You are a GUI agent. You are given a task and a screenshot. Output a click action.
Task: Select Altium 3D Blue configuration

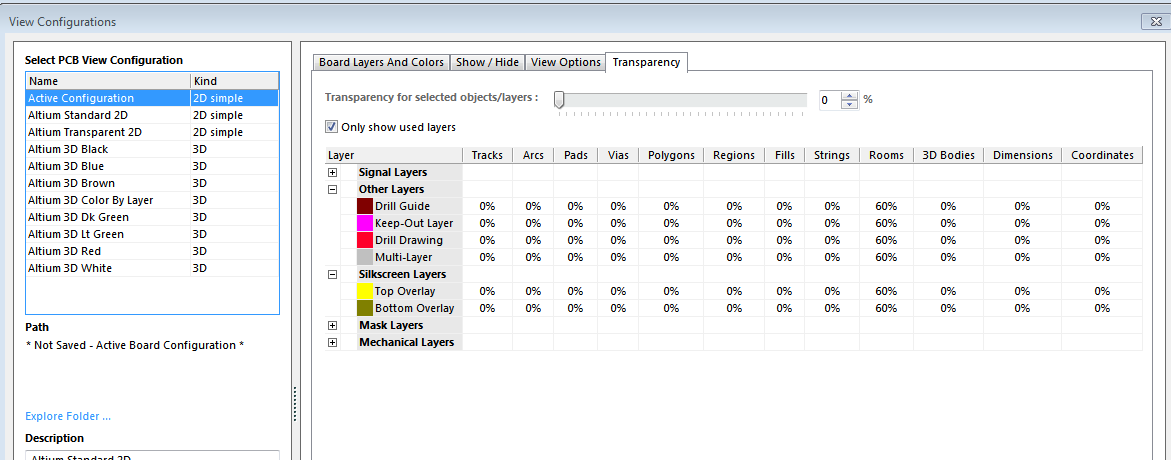point(152,167)
